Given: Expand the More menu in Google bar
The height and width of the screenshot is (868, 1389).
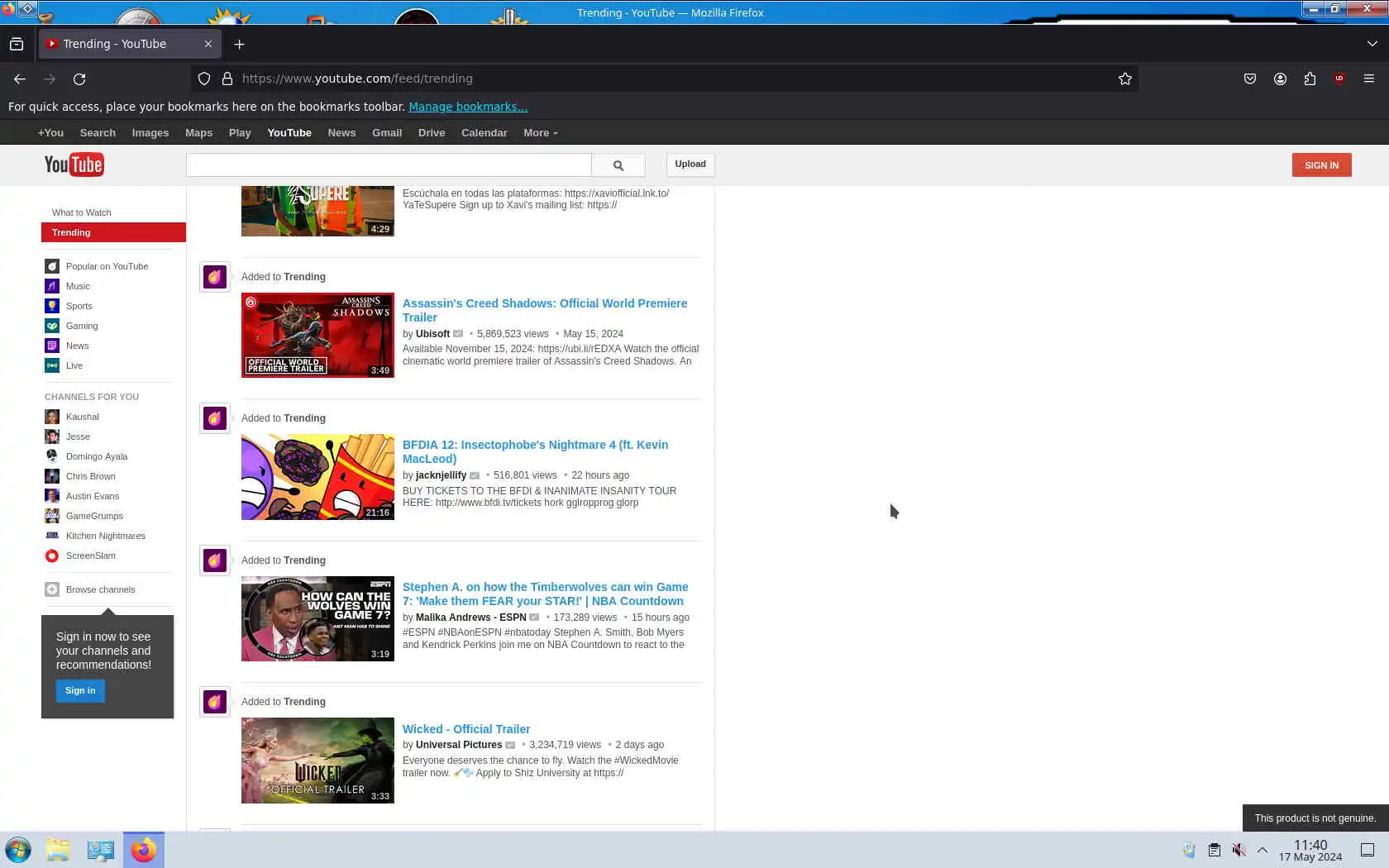Looking at the screenshot, I should [541, 132].
